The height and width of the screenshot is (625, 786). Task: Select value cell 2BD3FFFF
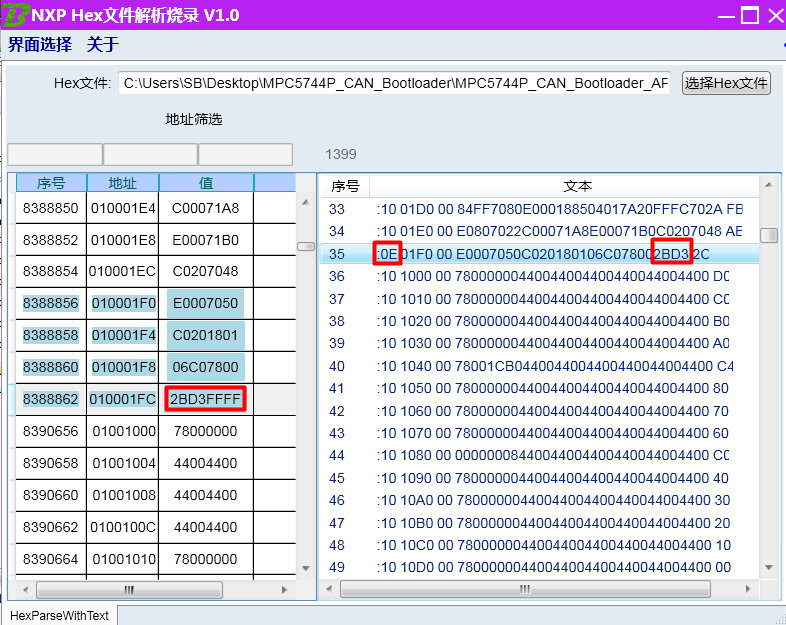pos(206,399)
